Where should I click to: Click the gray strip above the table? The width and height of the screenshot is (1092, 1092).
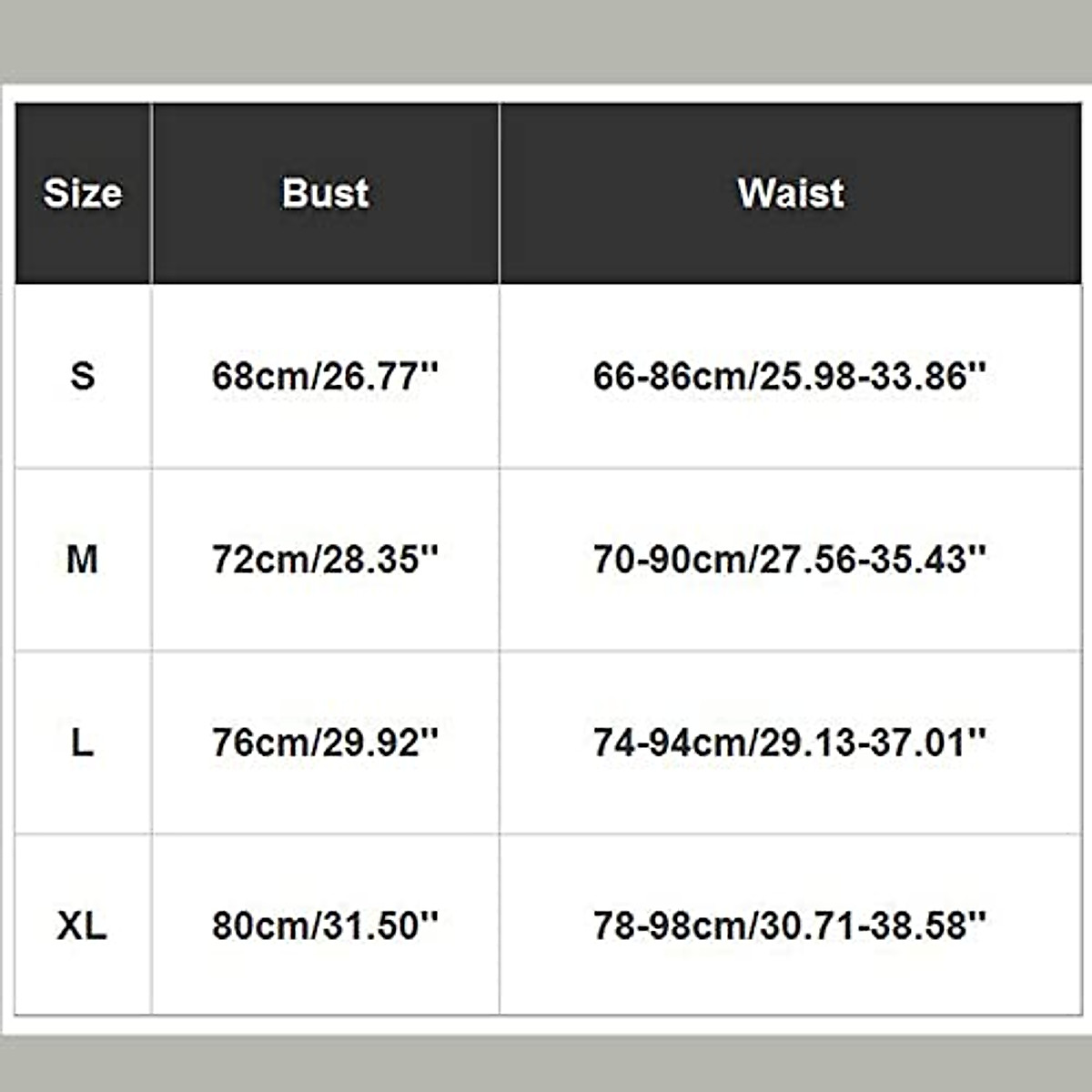(x=546, y=41)
